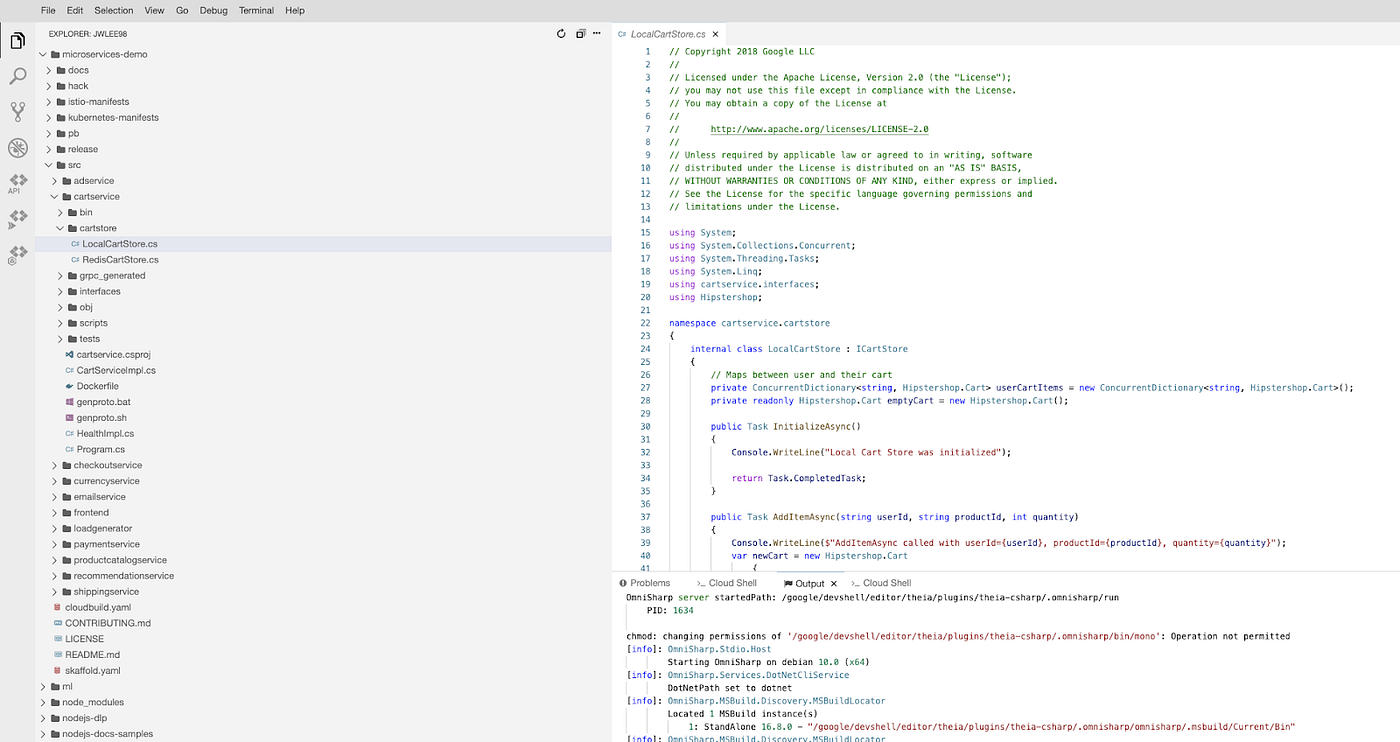
Task: Click the cartservice.csproj file icon
Action: coord(69,355)
